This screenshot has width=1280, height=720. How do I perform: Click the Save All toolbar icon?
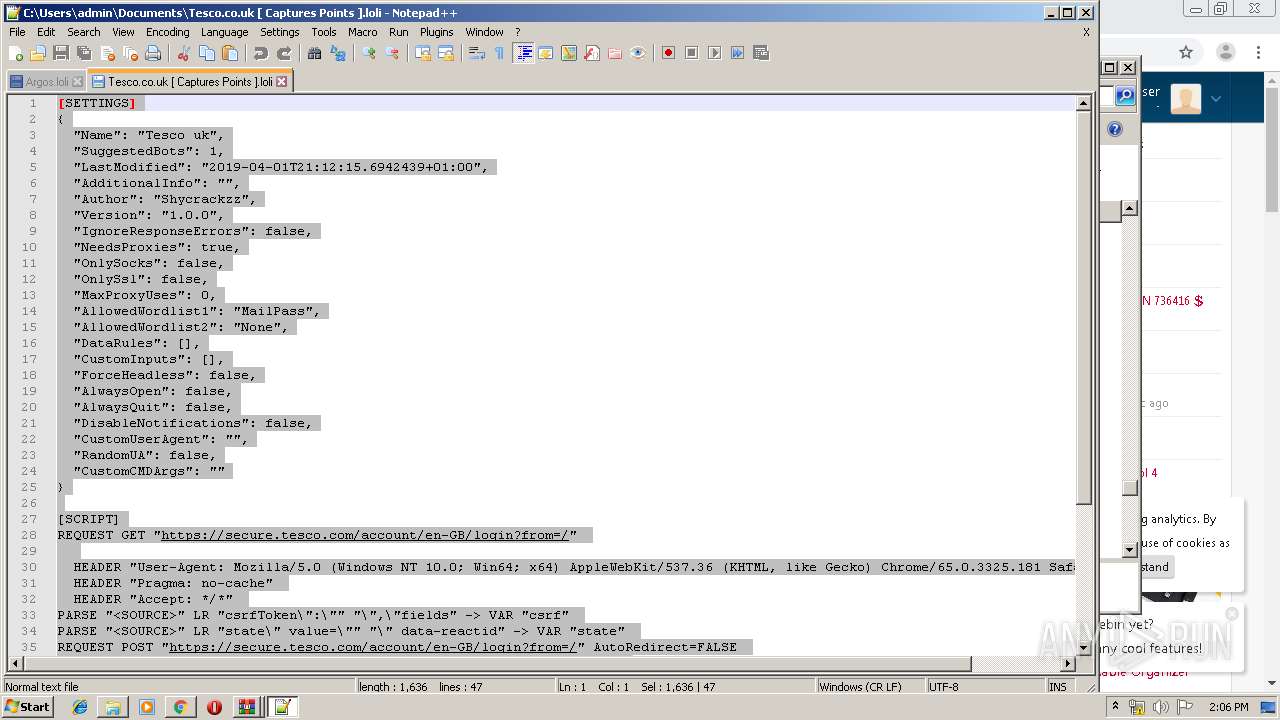[84, 53]
